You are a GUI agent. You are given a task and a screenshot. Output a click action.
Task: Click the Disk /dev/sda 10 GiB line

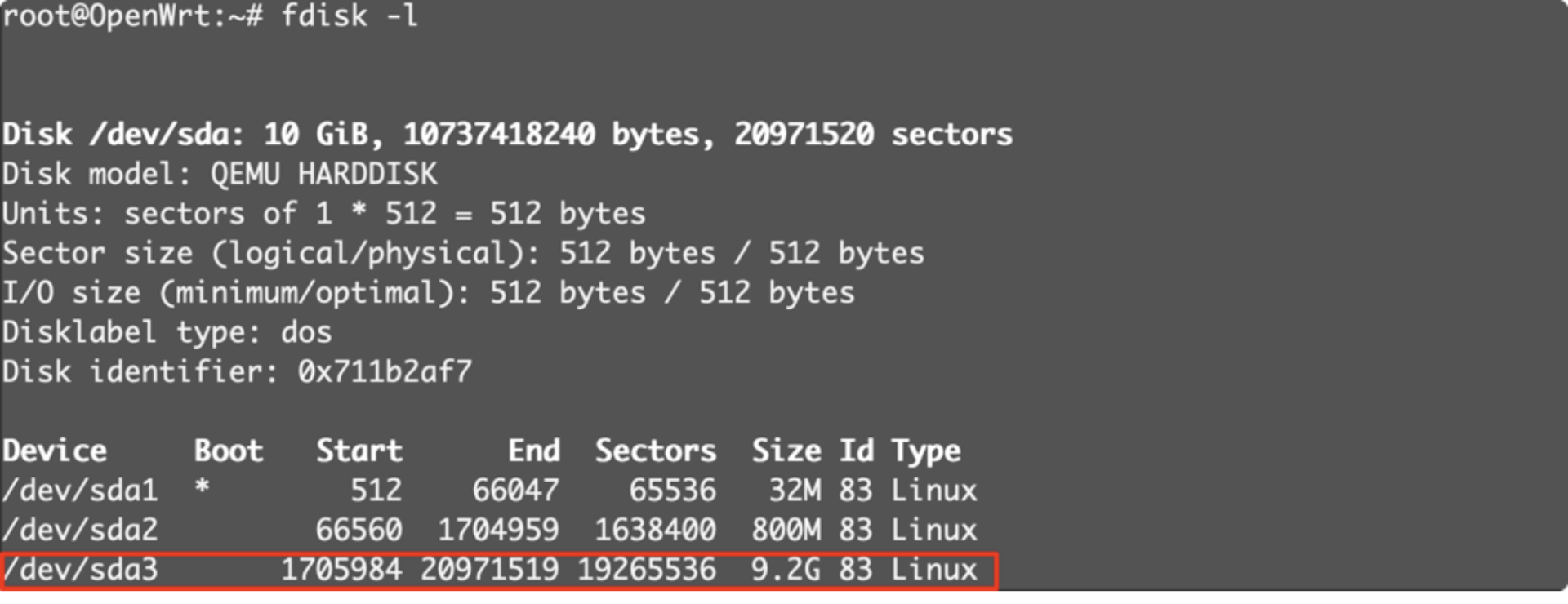pyautogui.click(x=506, y=135)
